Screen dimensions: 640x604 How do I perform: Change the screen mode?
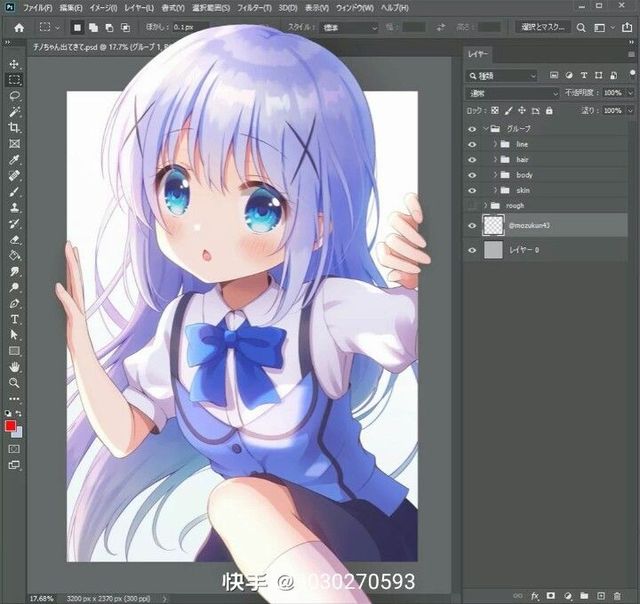coord(14,465)
